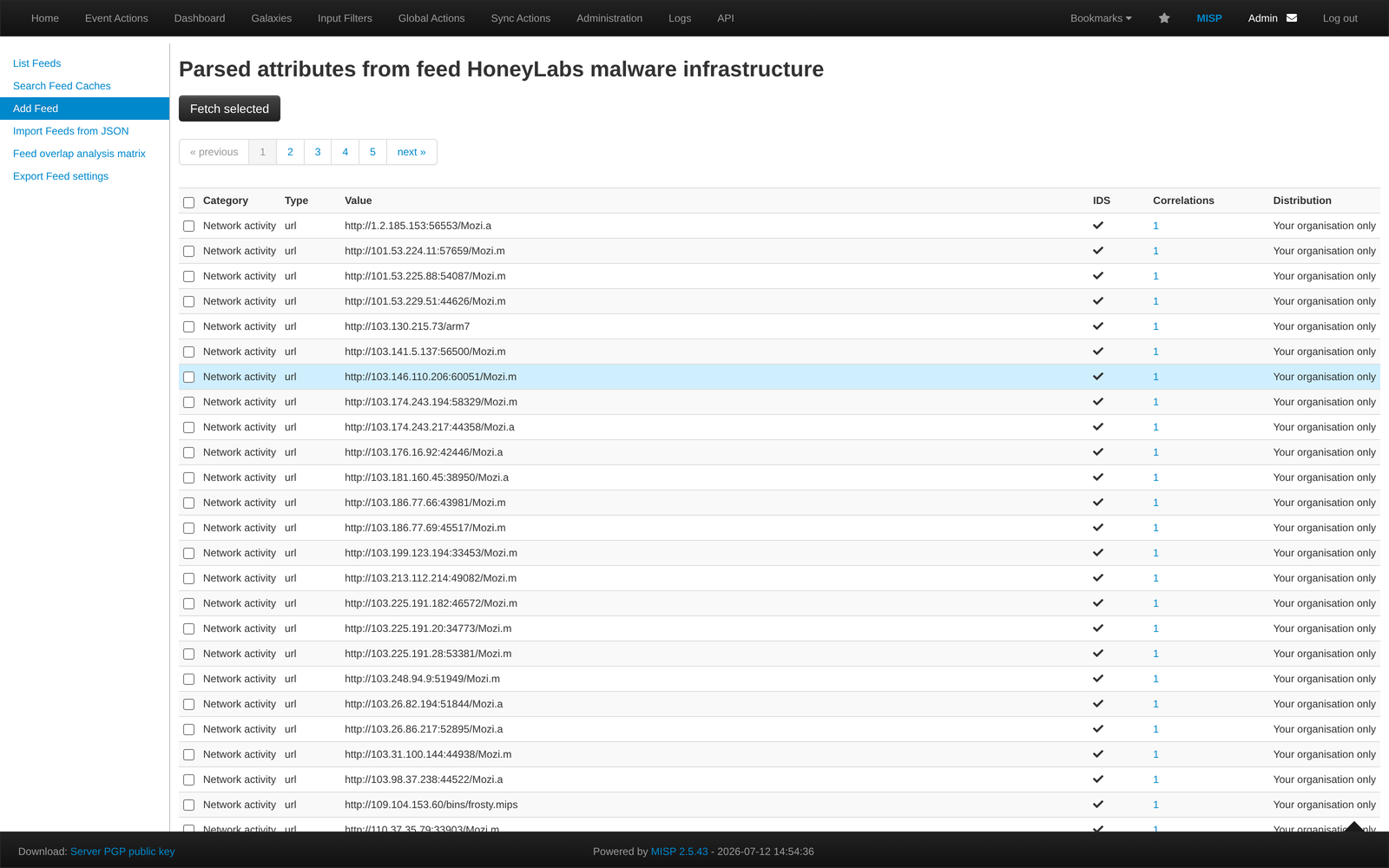The width and height of the screenshot is (1389, 868).
Task: Go to page 3 of results
Action: point(318,152)
